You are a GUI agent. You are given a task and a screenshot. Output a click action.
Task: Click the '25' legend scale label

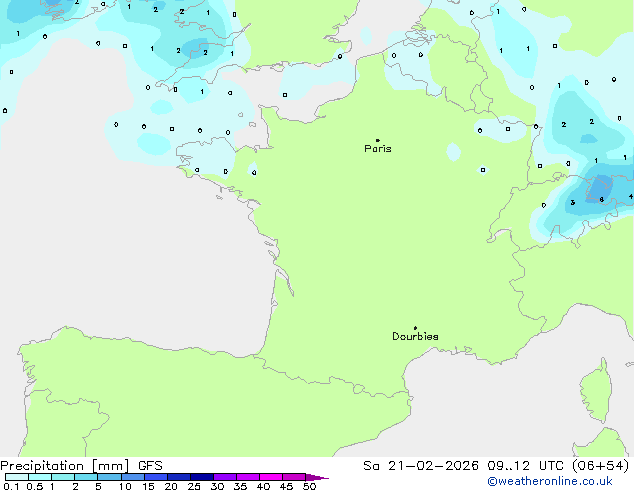(194, 486)
